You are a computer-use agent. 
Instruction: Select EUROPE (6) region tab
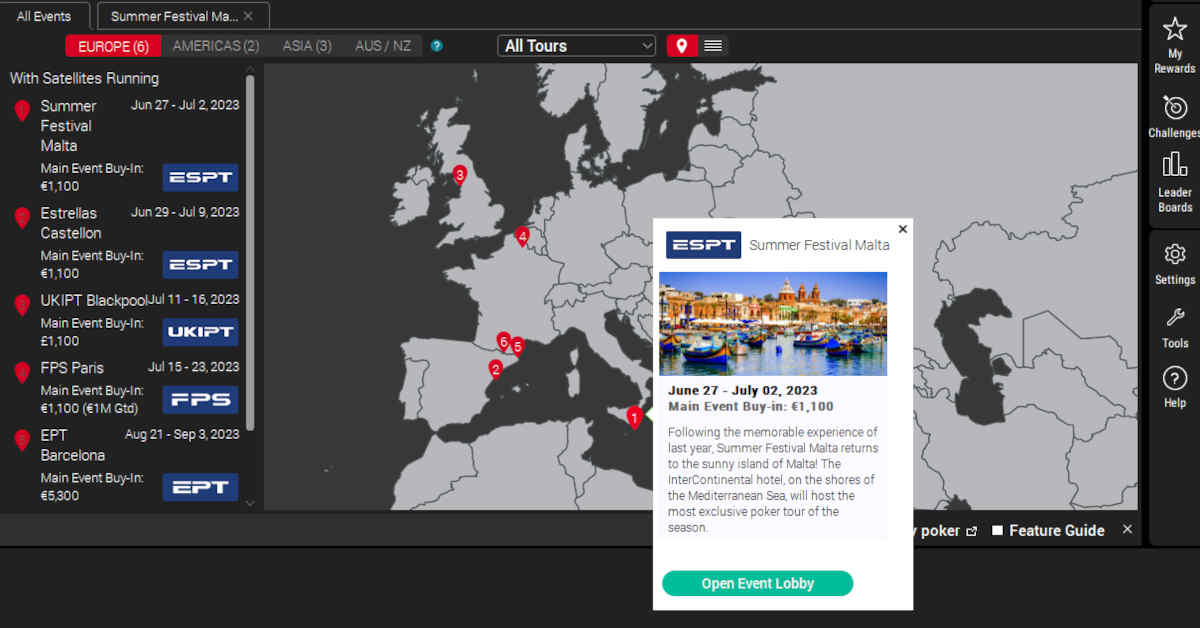(112, 46)
